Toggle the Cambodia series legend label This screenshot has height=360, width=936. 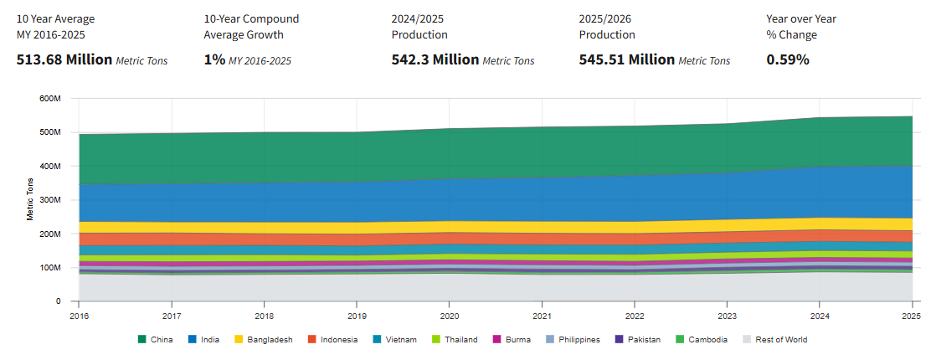point(707,340)
